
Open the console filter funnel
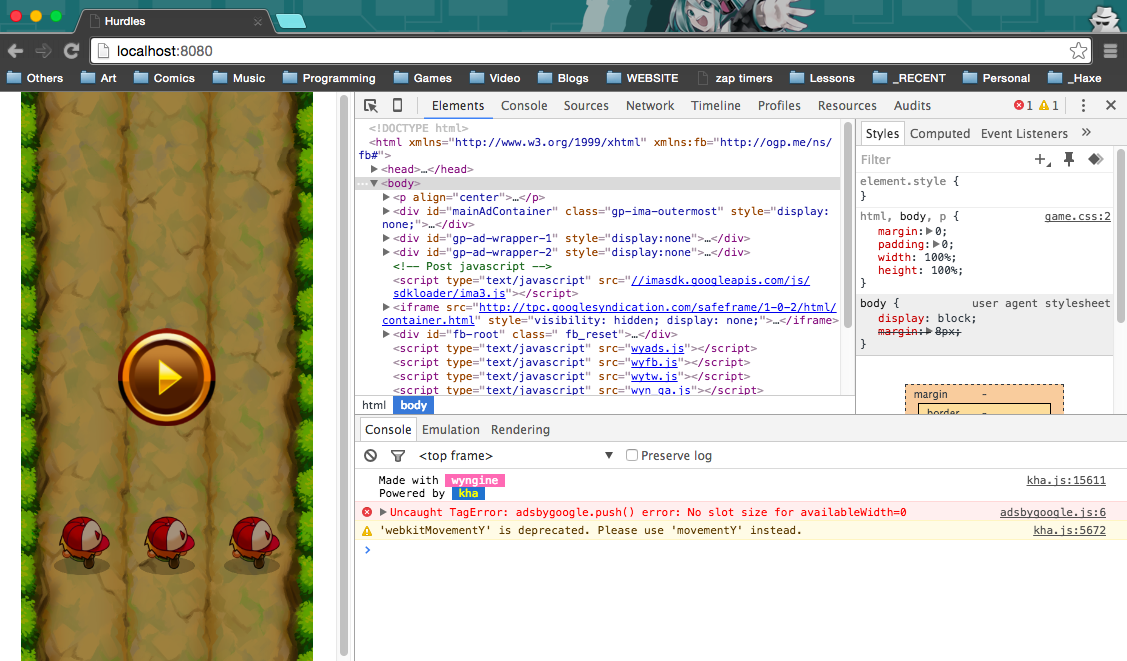[397, 456]
